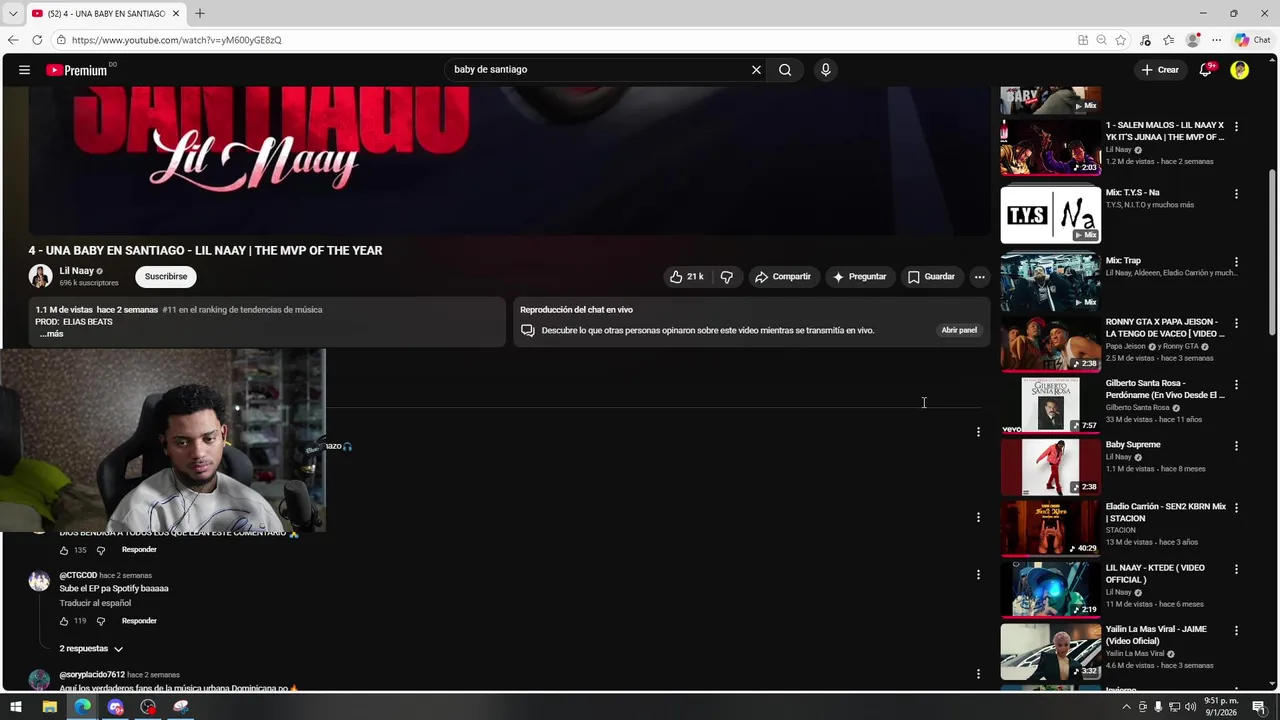Reply to the comment with 135 likes

point(139,550)
